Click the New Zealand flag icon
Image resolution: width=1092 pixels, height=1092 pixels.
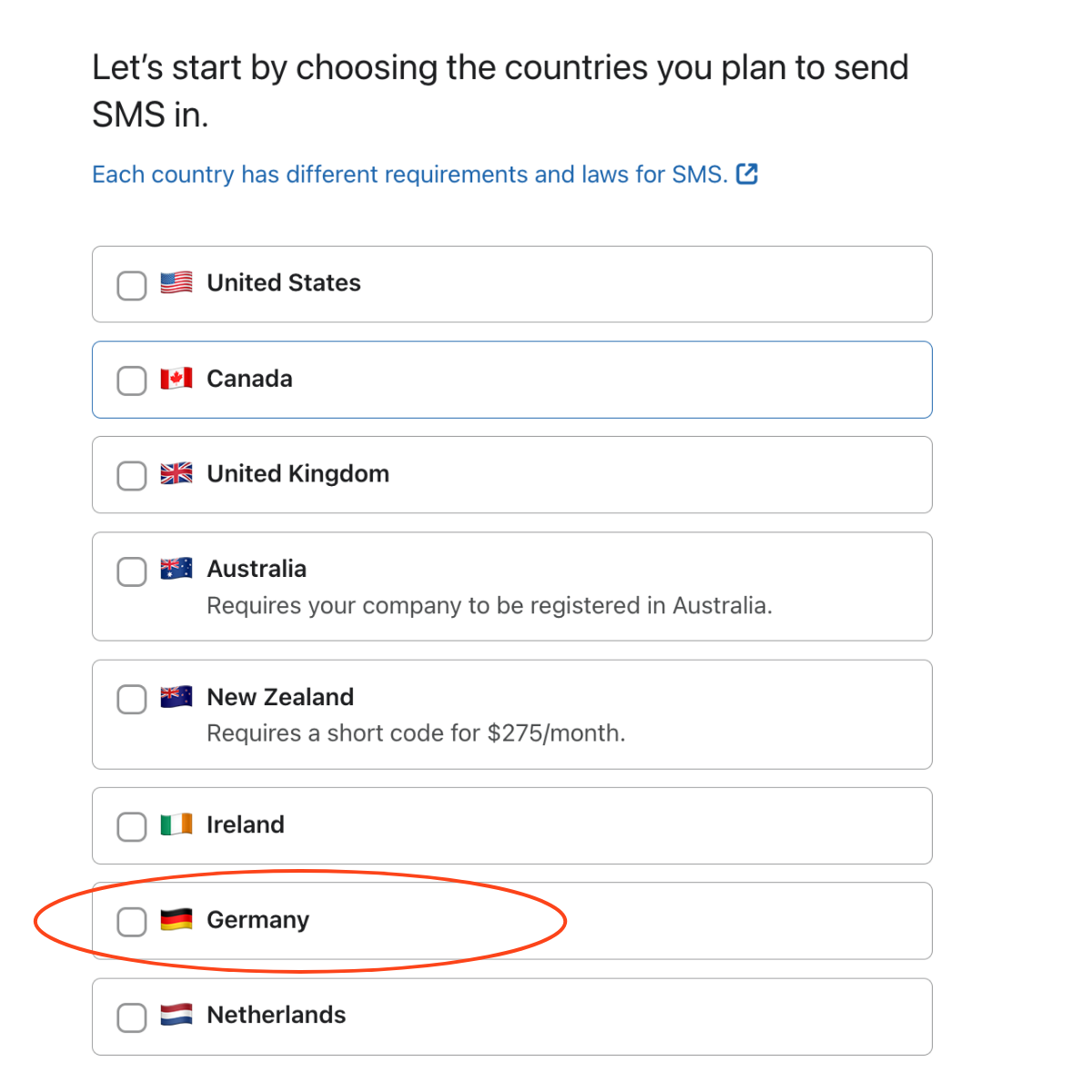tap(177, 697)
